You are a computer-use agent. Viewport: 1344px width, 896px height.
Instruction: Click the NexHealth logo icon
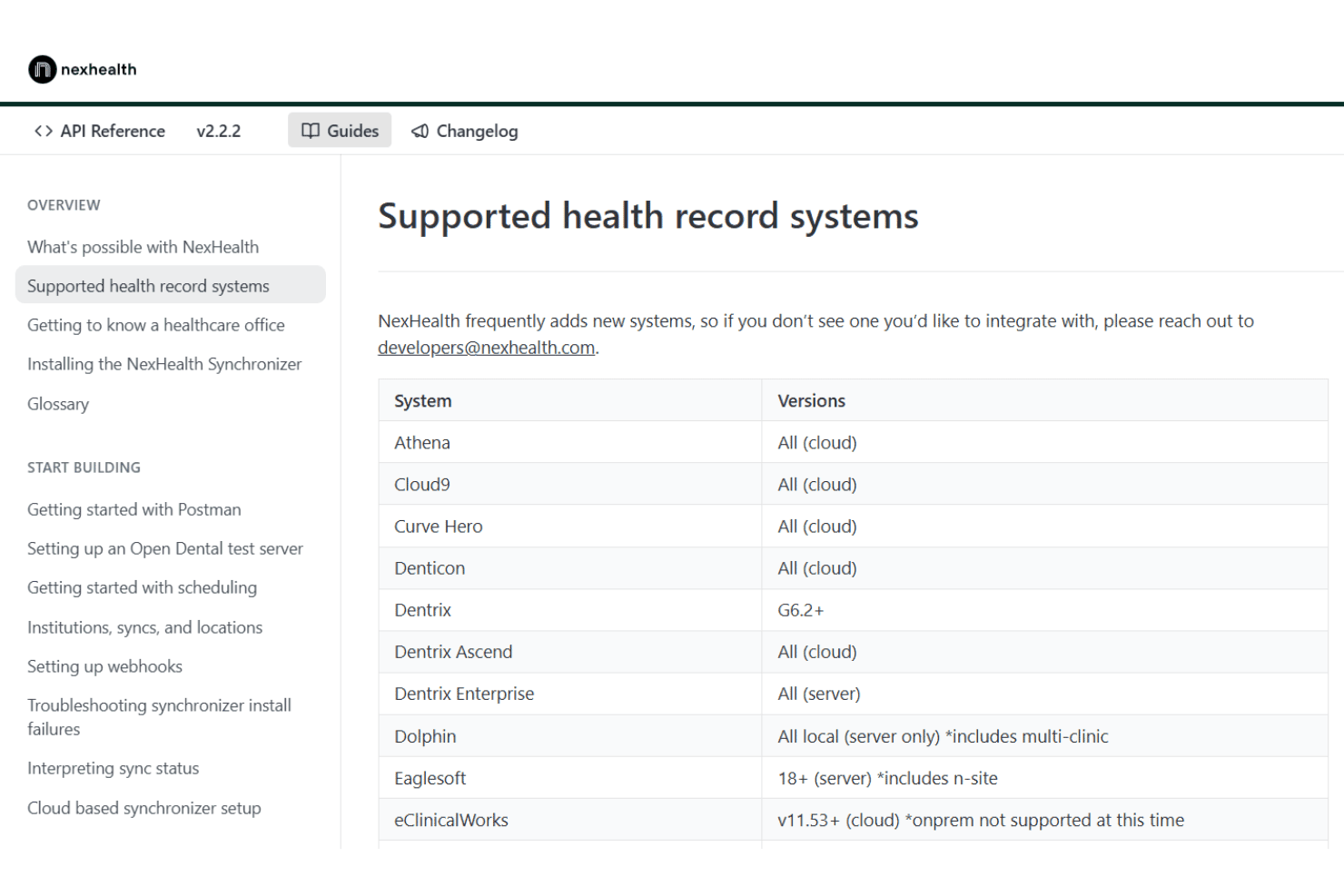coord(43,69)
